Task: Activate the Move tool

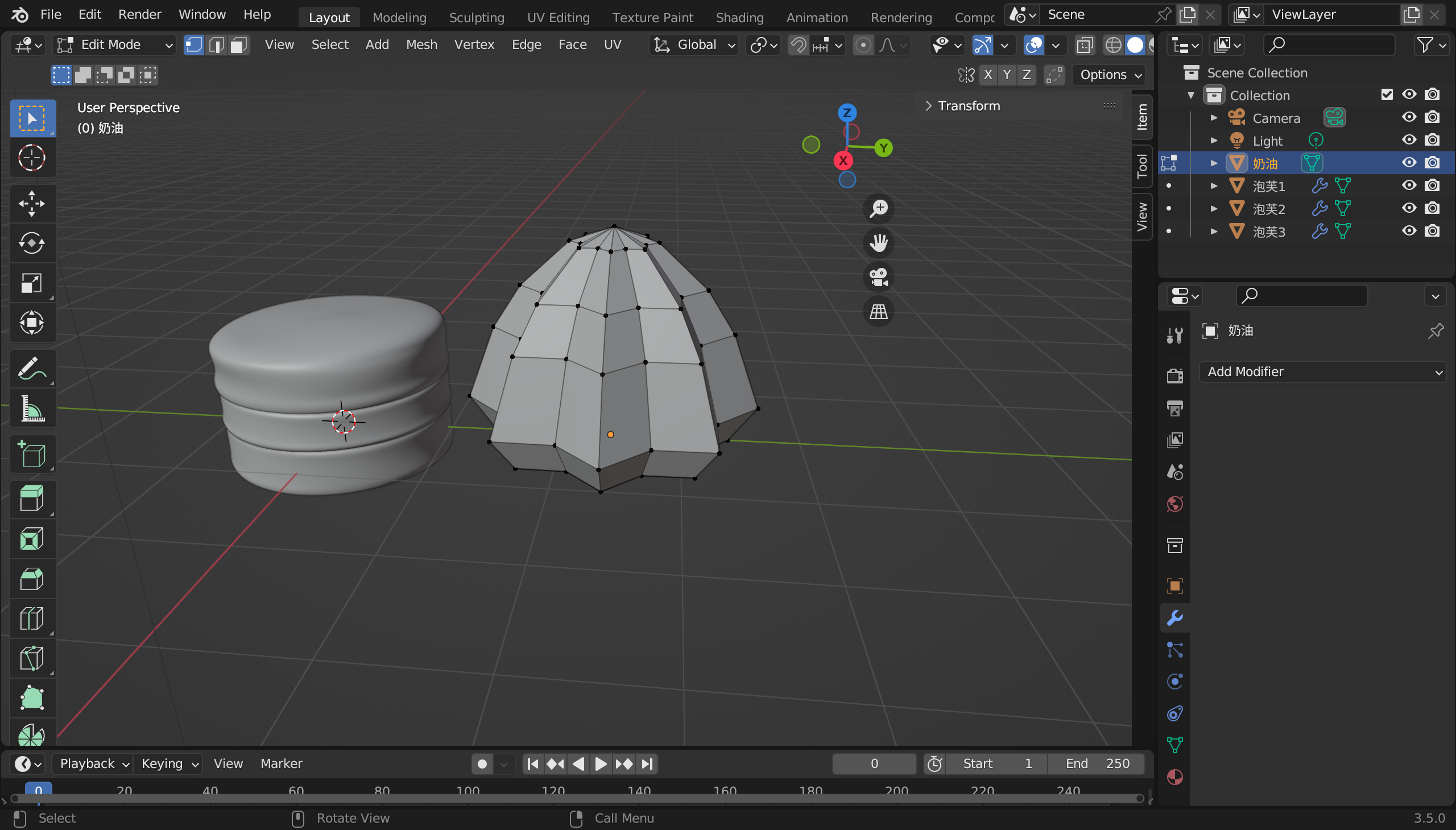Action: click(x=32, y=204)
